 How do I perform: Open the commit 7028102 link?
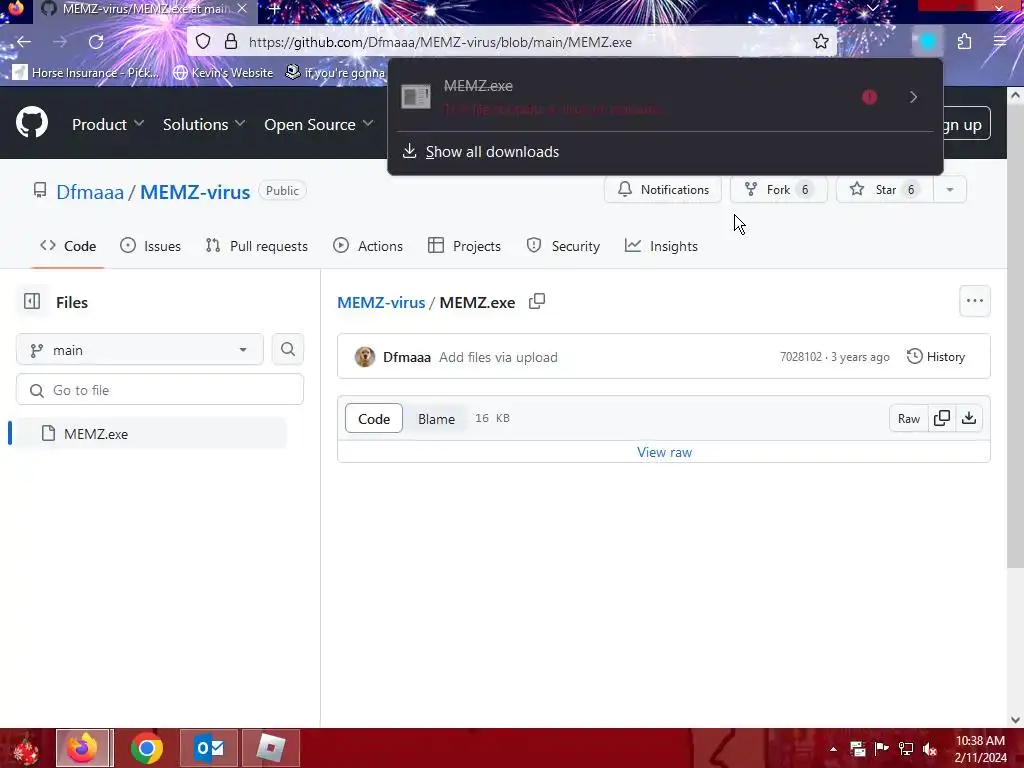[801, 357]
